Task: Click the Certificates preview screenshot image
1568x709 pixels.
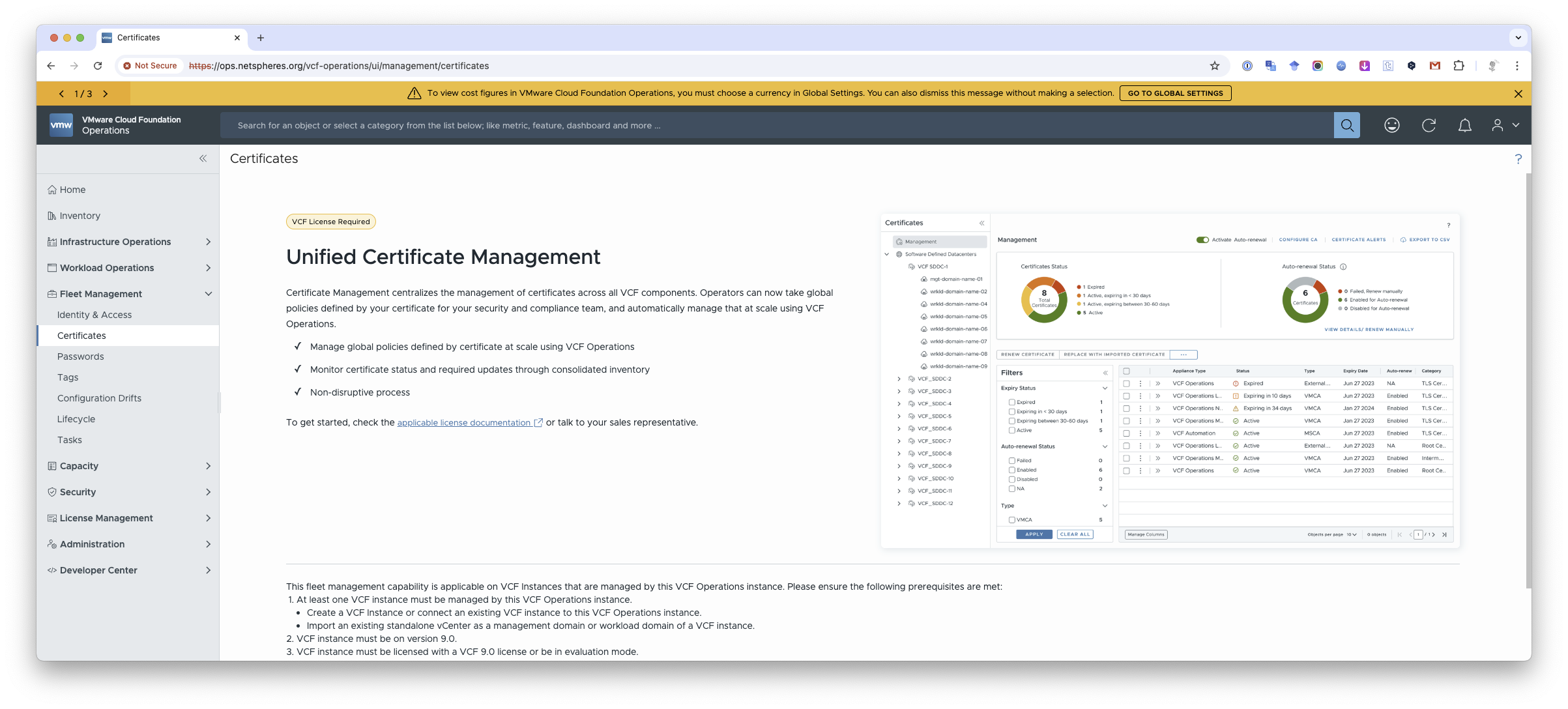Action: pyautogui.click(x=1170, y=381)
